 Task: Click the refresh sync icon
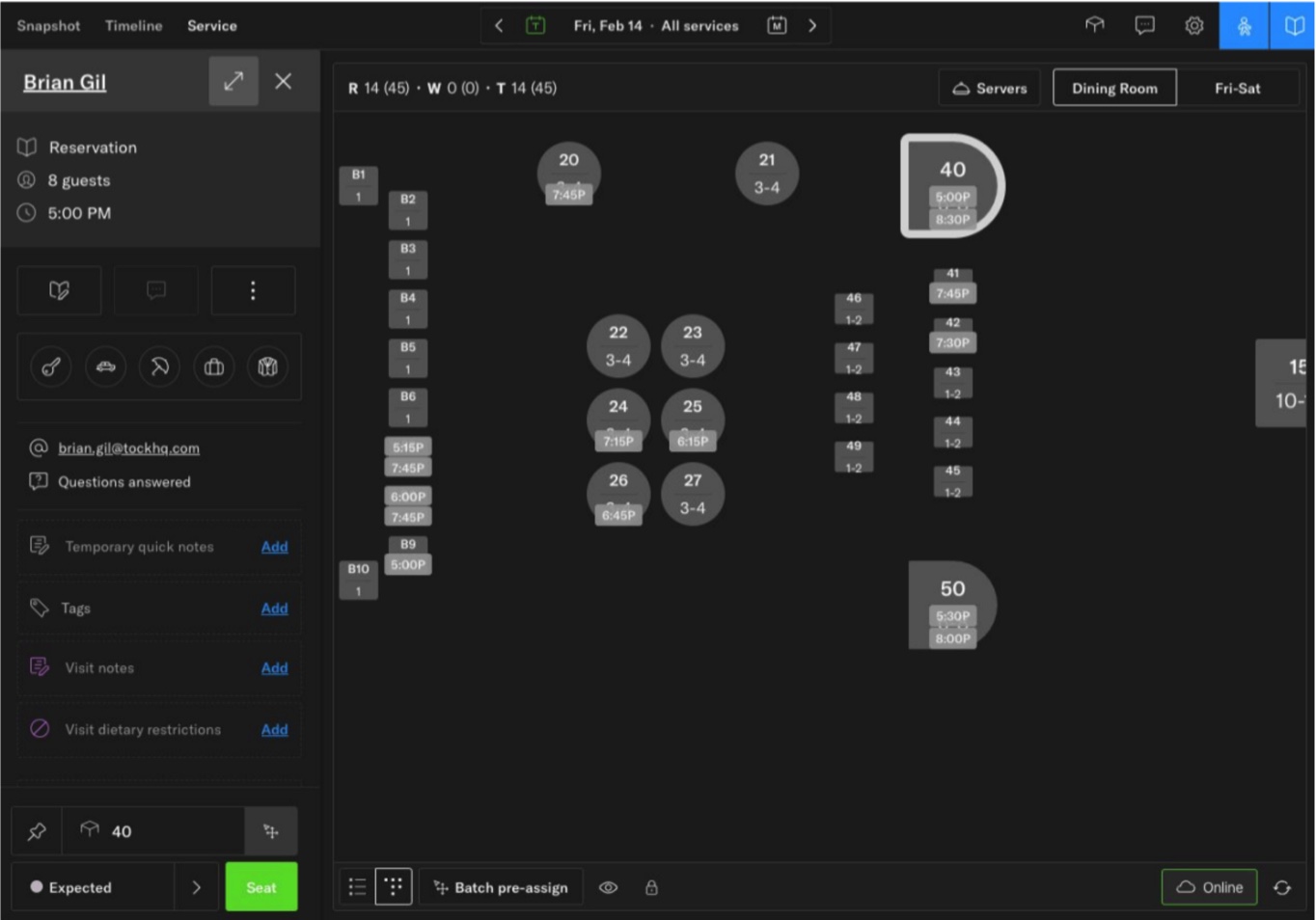tap(1281, 887)
